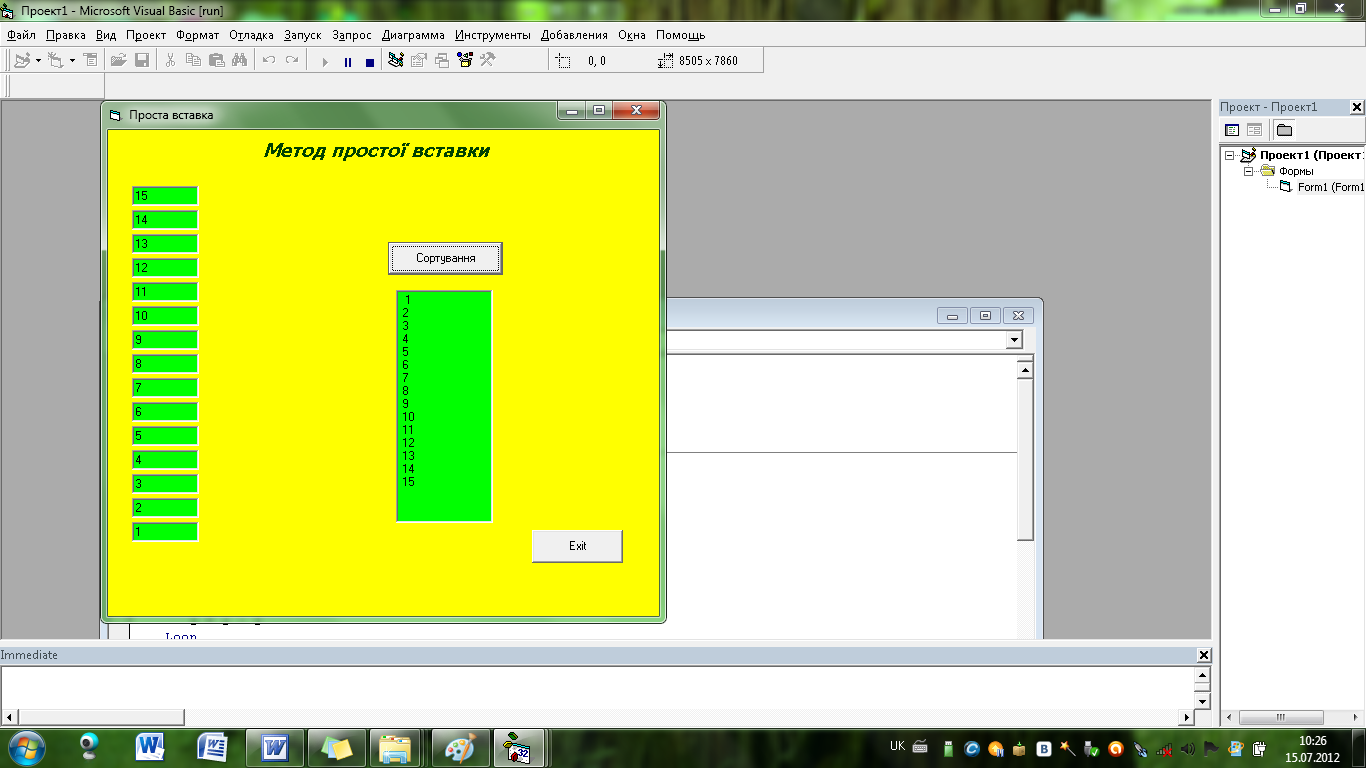The height and width of the screenshot is (768, 1366).
Task: Open the Menu Editor icon
Action: pyautogui.click(x=90, y=60)
